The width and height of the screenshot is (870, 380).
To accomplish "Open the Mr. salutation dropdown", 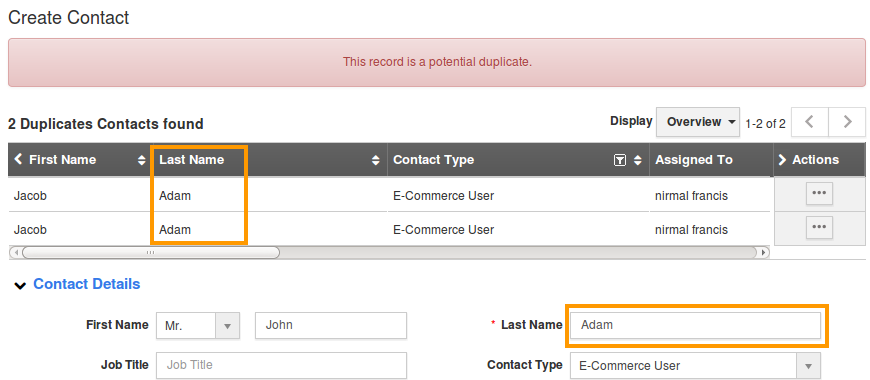I will click(x=198, y=326).
